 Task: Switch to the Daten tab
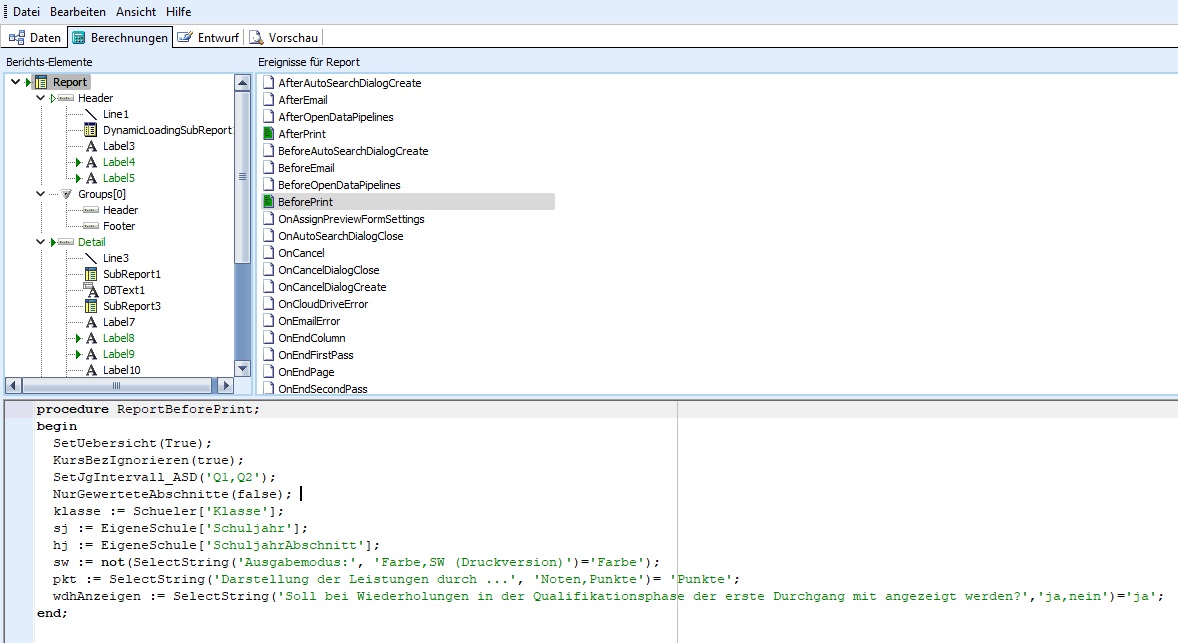(35, 38)
